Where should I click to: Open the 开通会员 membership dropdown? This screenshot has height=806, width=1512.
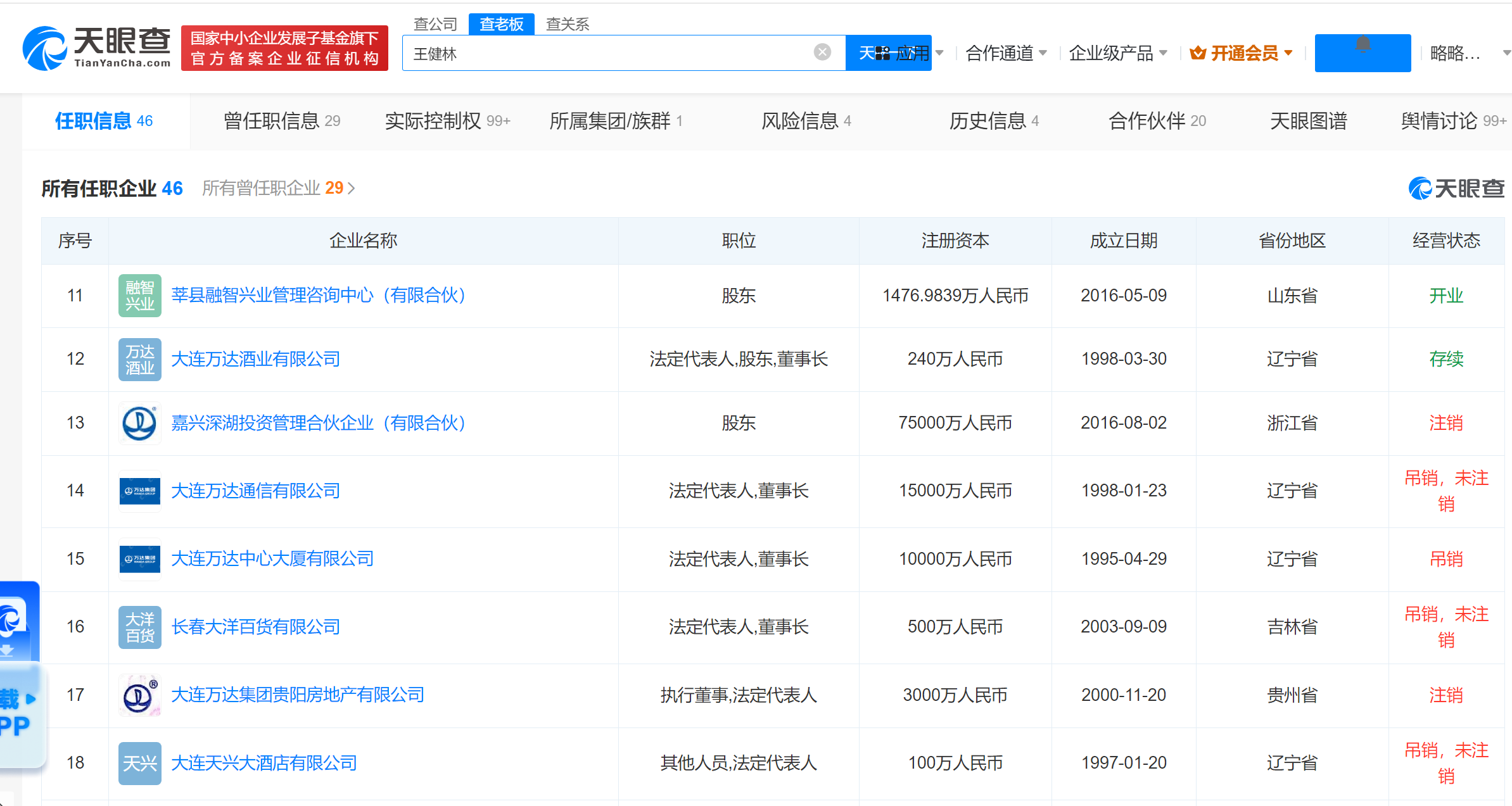pos(1242,53)
